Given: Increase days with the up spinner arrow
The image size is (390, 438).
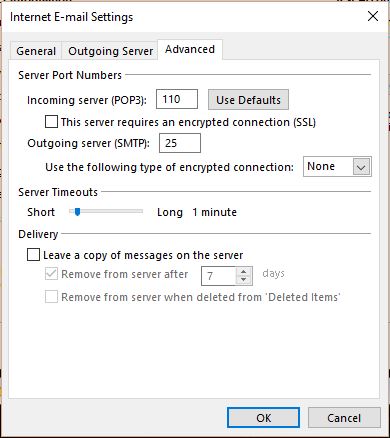Looking at the screenshot, I should click(x=244, y=272).
